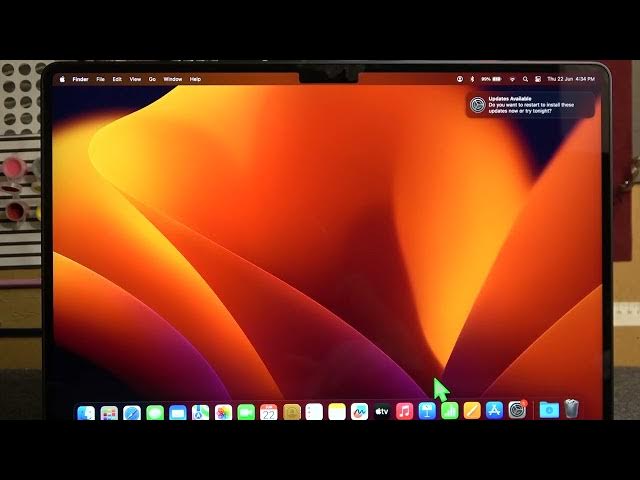Screen dimensions: 640x480
Task: Open the Help menu
Action: click(x=195, y=79)
